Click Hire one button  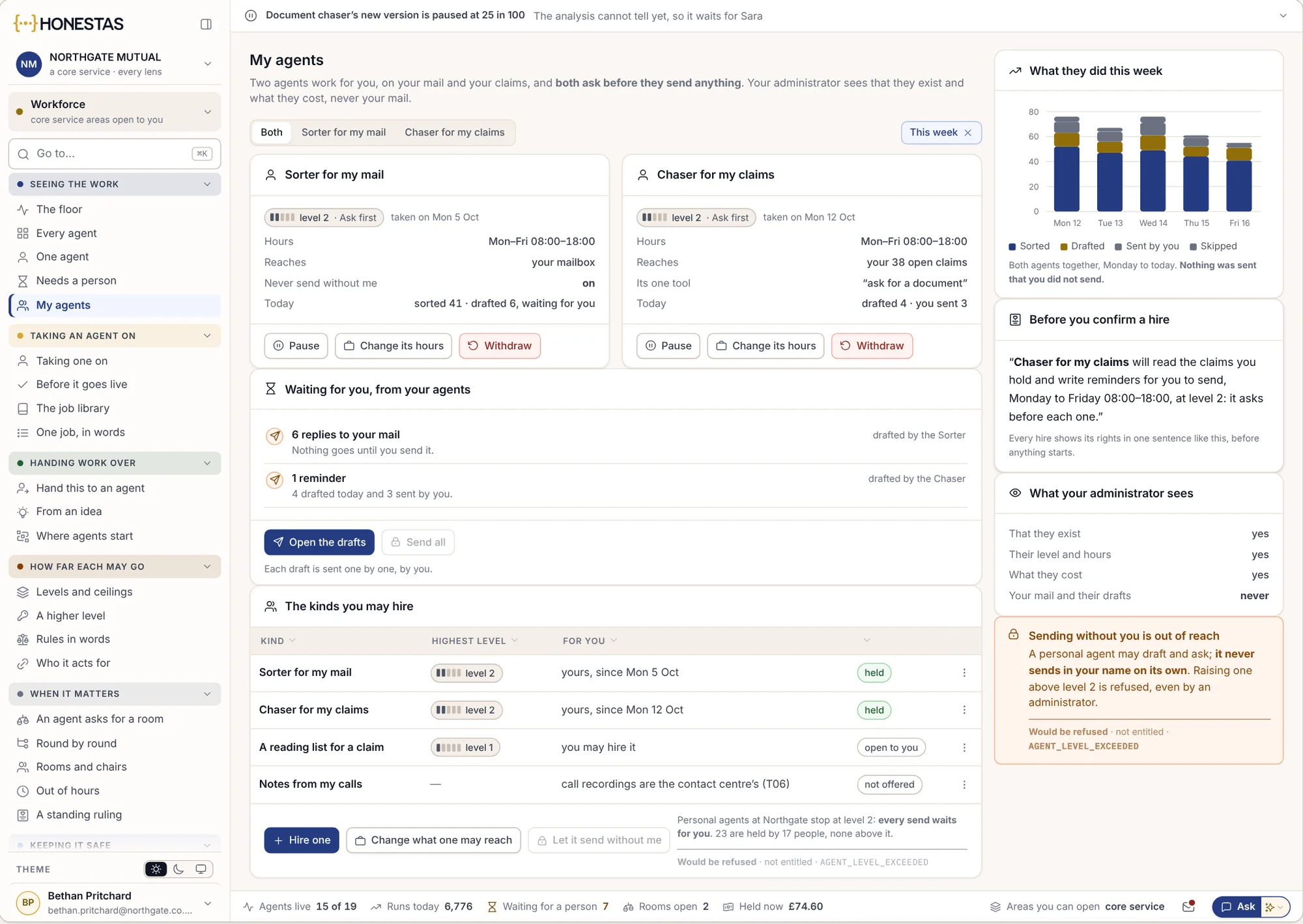coord(302,841)
